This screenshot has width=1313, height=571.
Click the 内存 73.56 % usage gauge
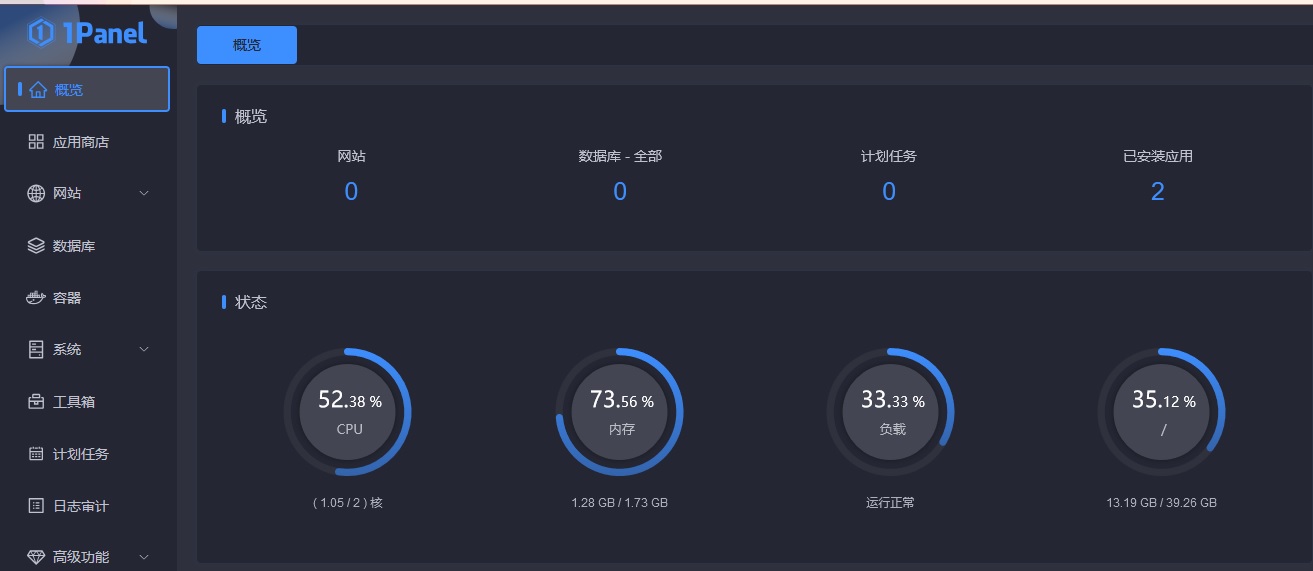[x=620, y=412]
